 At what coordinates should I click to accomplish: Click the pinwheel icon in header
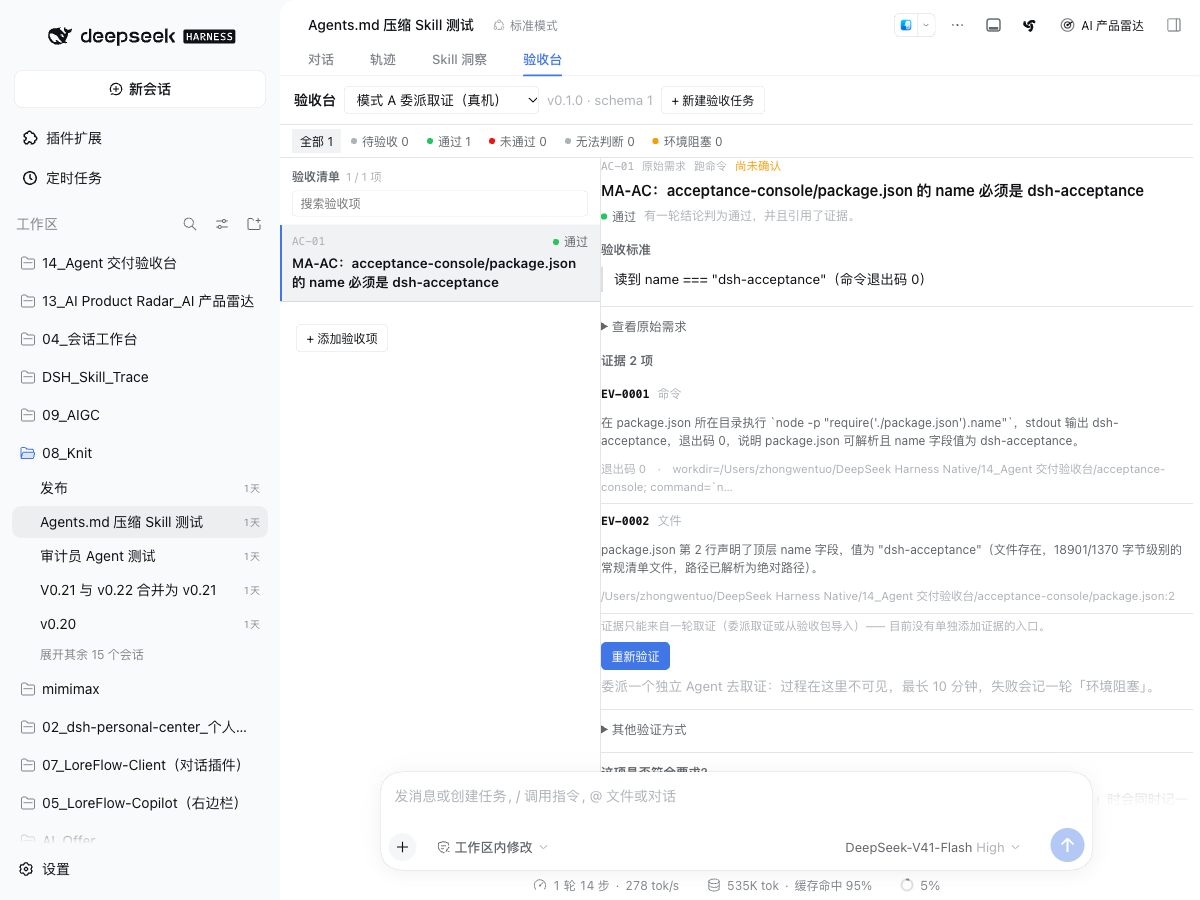1029,25
